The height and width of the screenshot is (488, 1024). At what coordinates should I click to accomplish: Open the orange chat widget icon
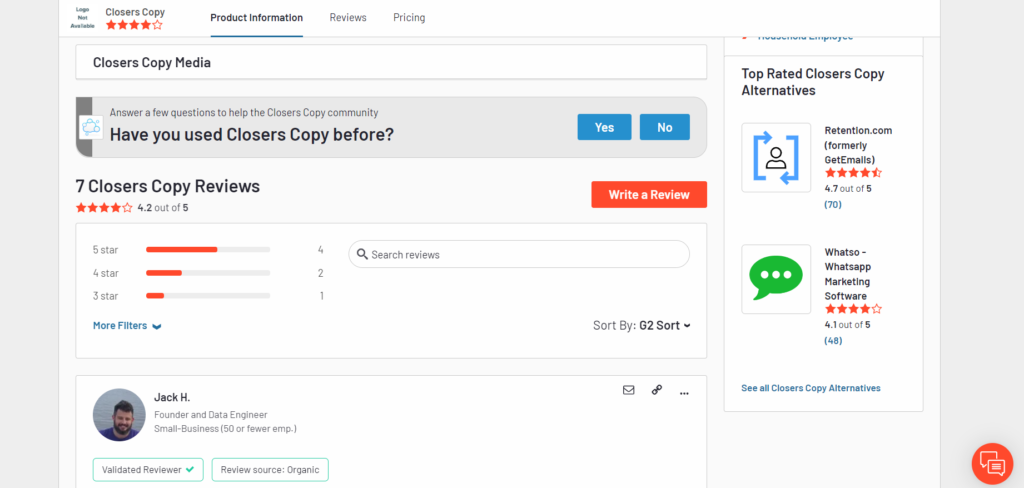[x=992, y=463]
